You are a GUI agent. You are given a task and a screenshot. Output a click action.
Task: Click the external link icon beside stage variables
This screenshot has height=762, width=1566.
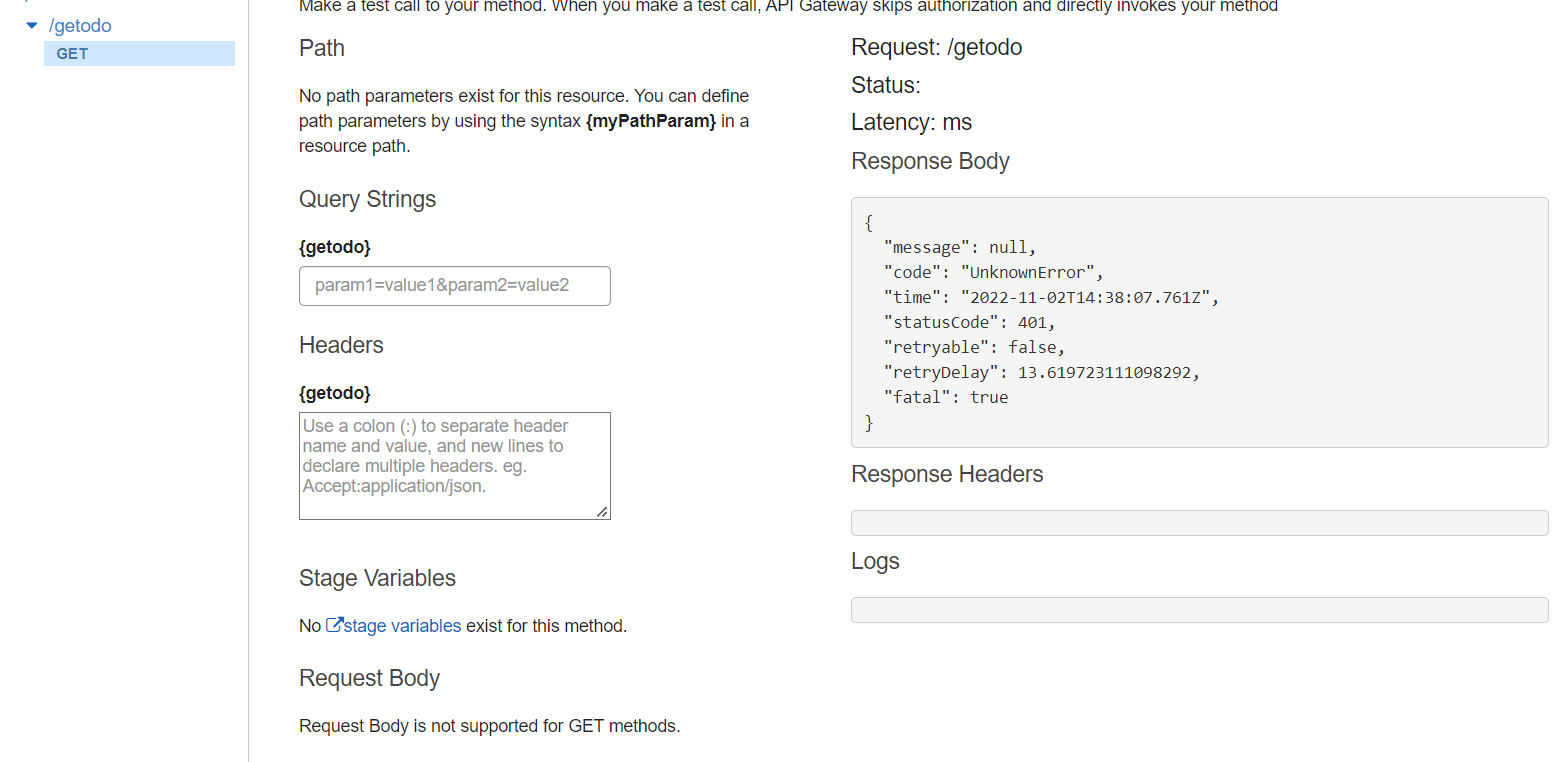coord(335,625)
